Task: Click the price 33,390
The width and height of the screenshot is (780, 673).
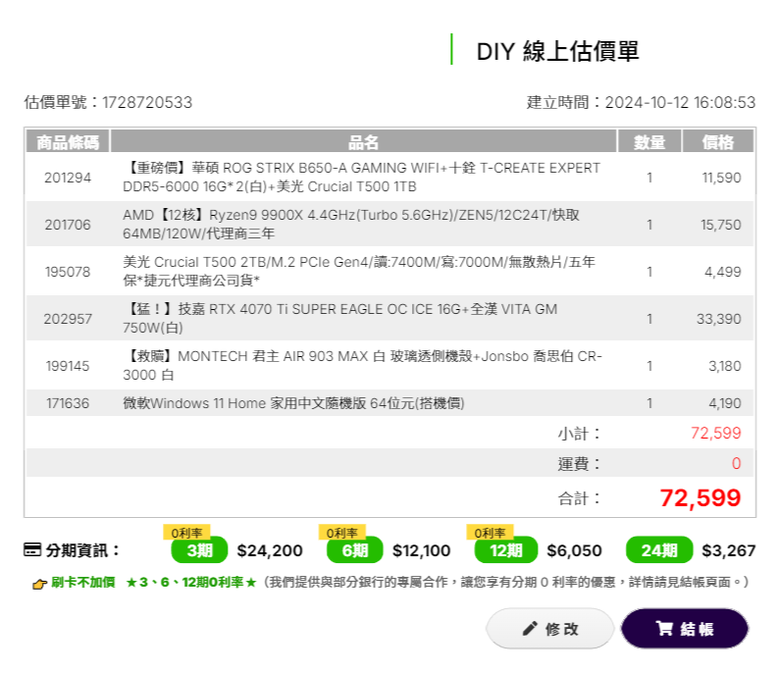Action: point(719,319)
